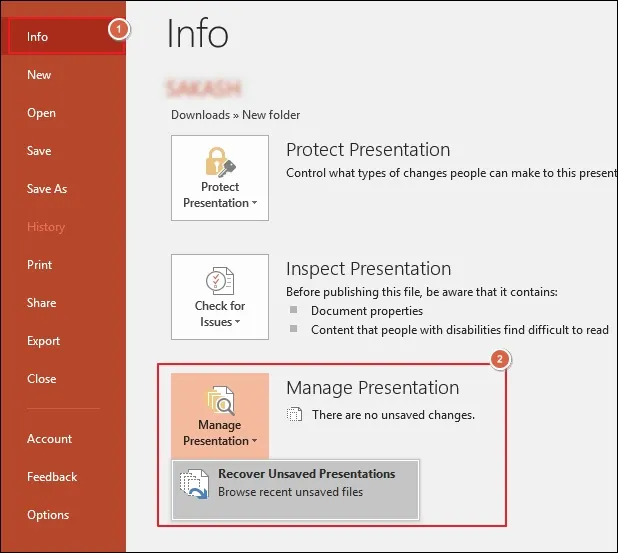Click 'Control what types of changes' description
The height and width of the screenshot is (553, 618).
[x=452, y=173]
